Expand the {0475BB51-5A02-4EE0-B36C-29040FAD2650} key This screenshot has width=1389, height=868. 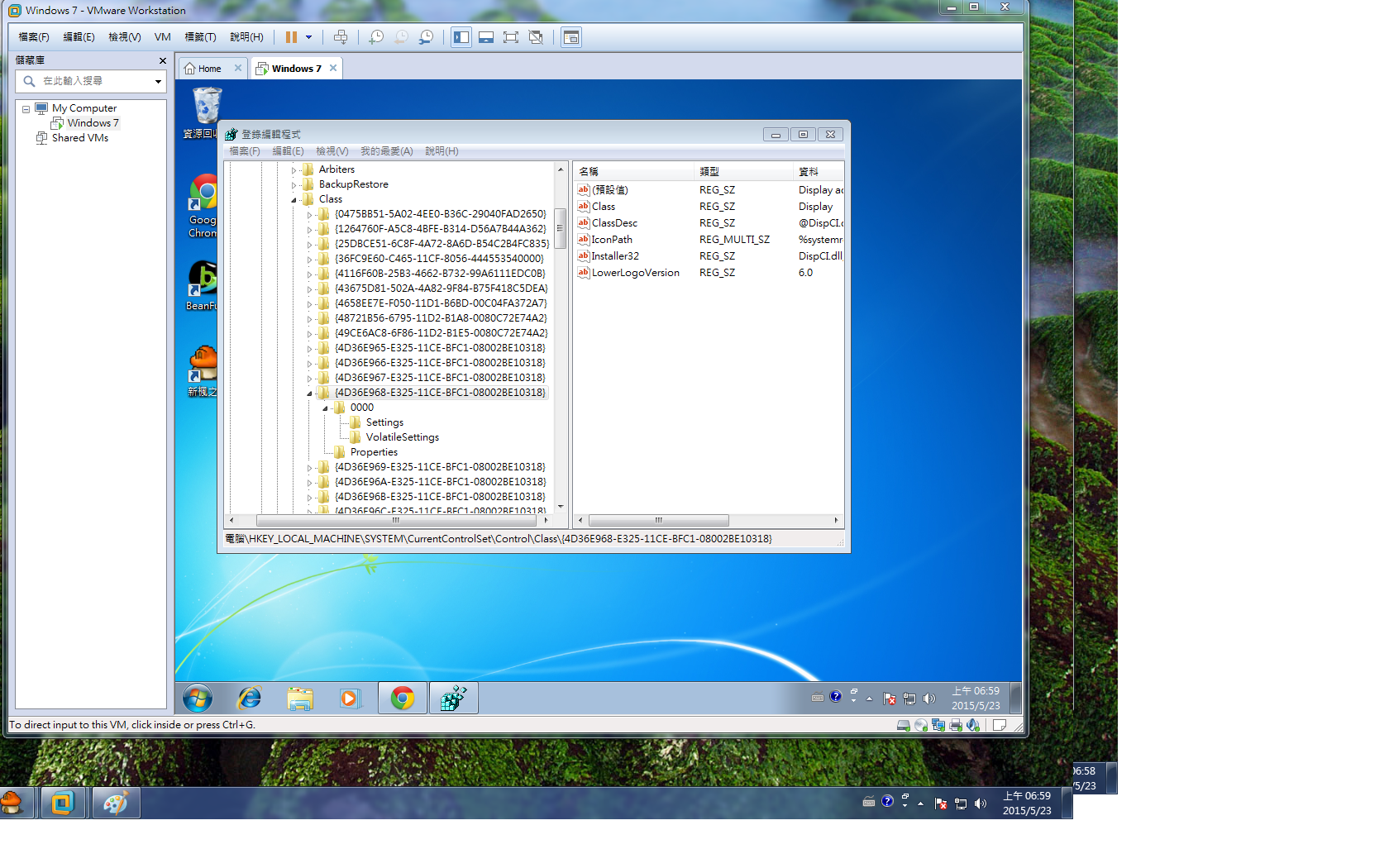(x=309, y=215)
